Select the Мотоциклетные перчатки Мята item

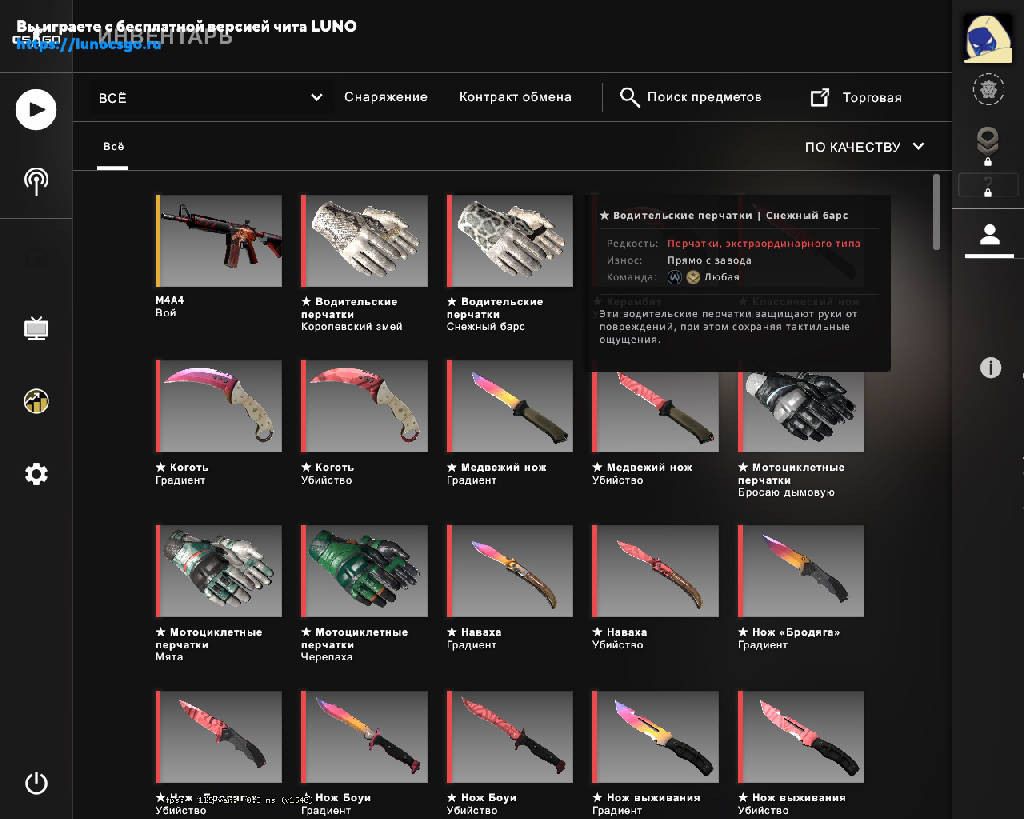click(219, 571)
